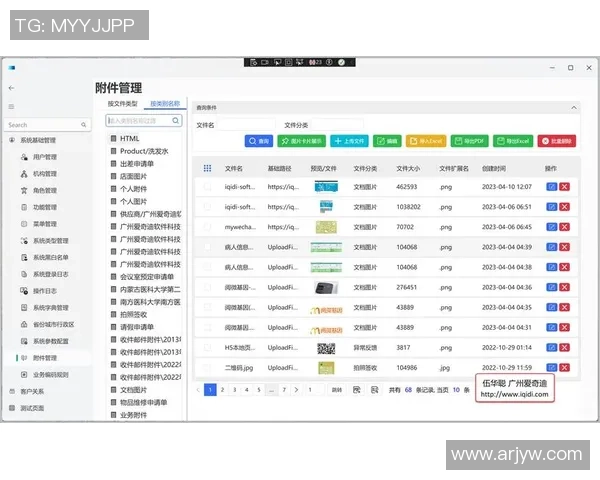
Task: Click the second pagination export icon
Action: (375, 390)
